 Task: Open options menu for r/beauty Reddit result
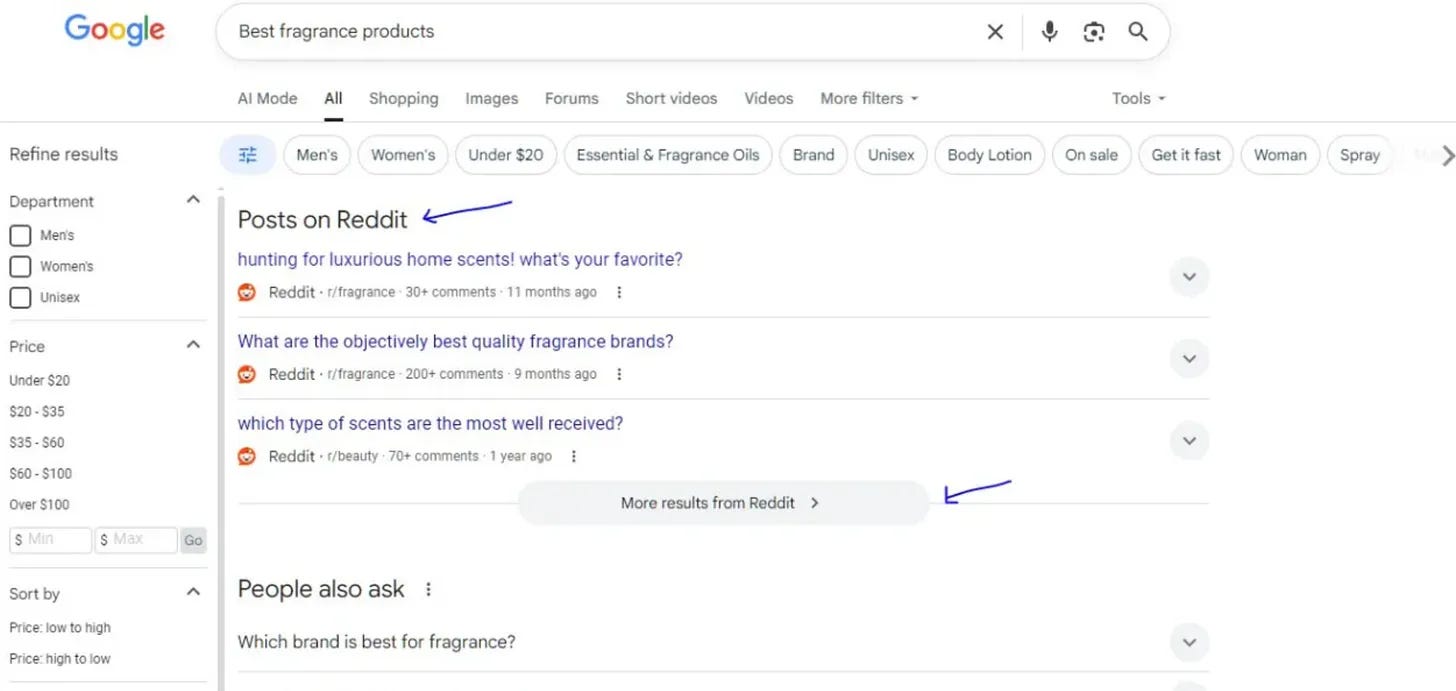[574, 456]
